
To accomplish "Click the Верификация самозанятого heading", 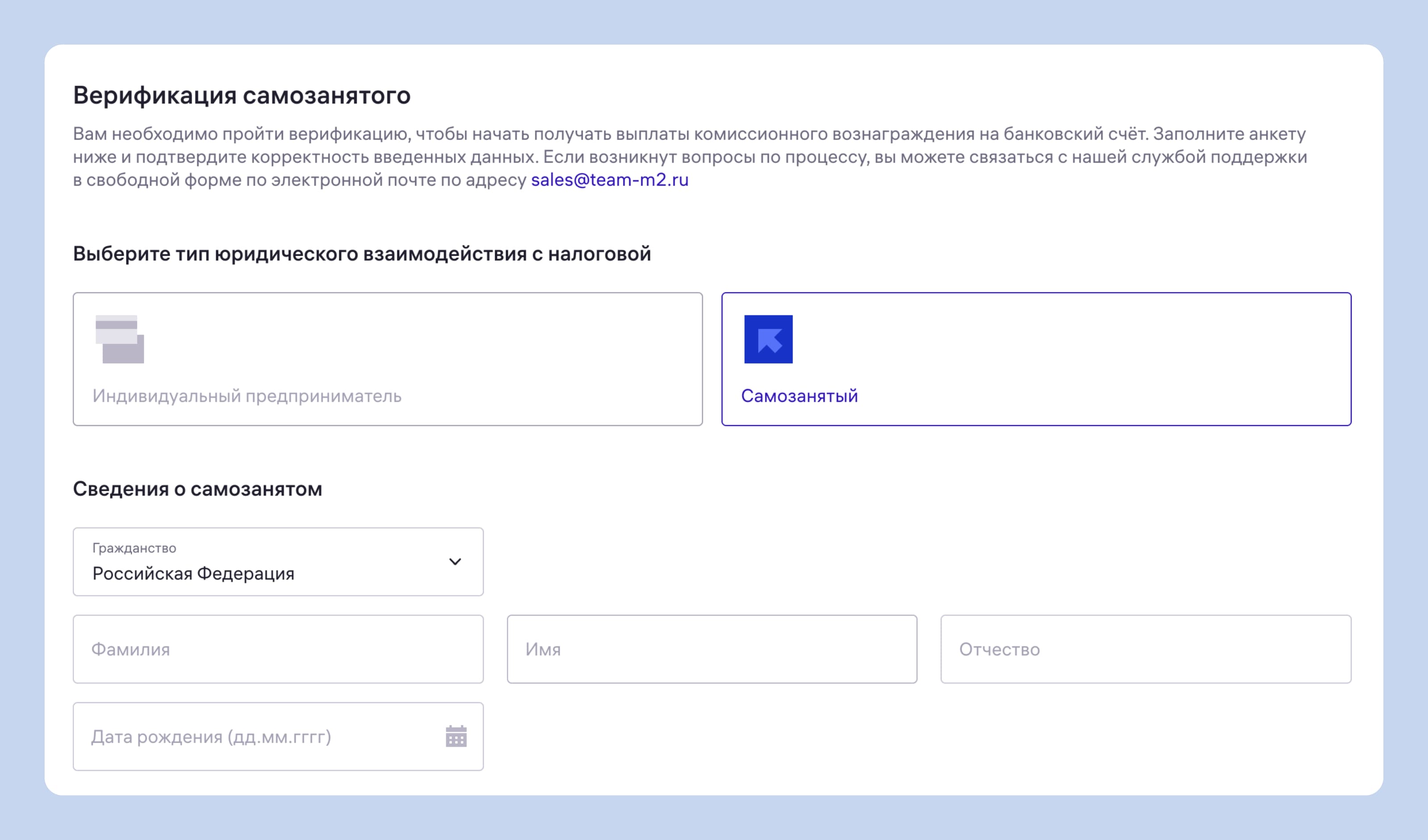I will [242, 95].
